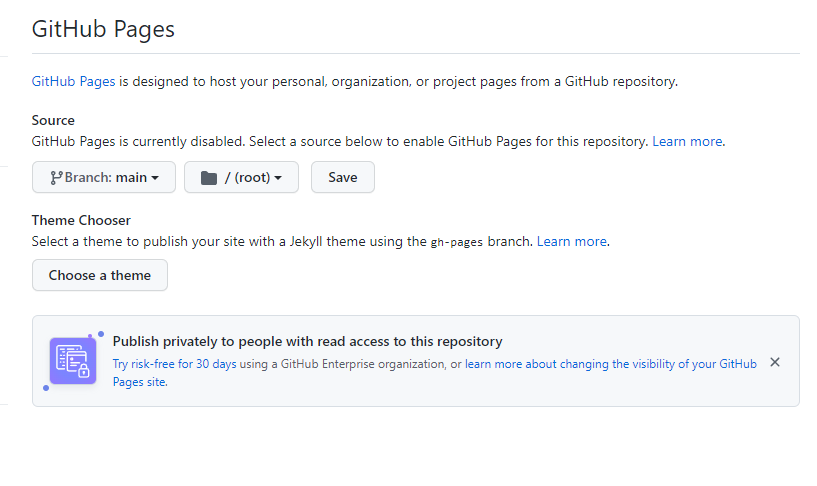The image size is (817, 486).
Task: Click the GitHub Pages section heading
Action: coord(103,29)
